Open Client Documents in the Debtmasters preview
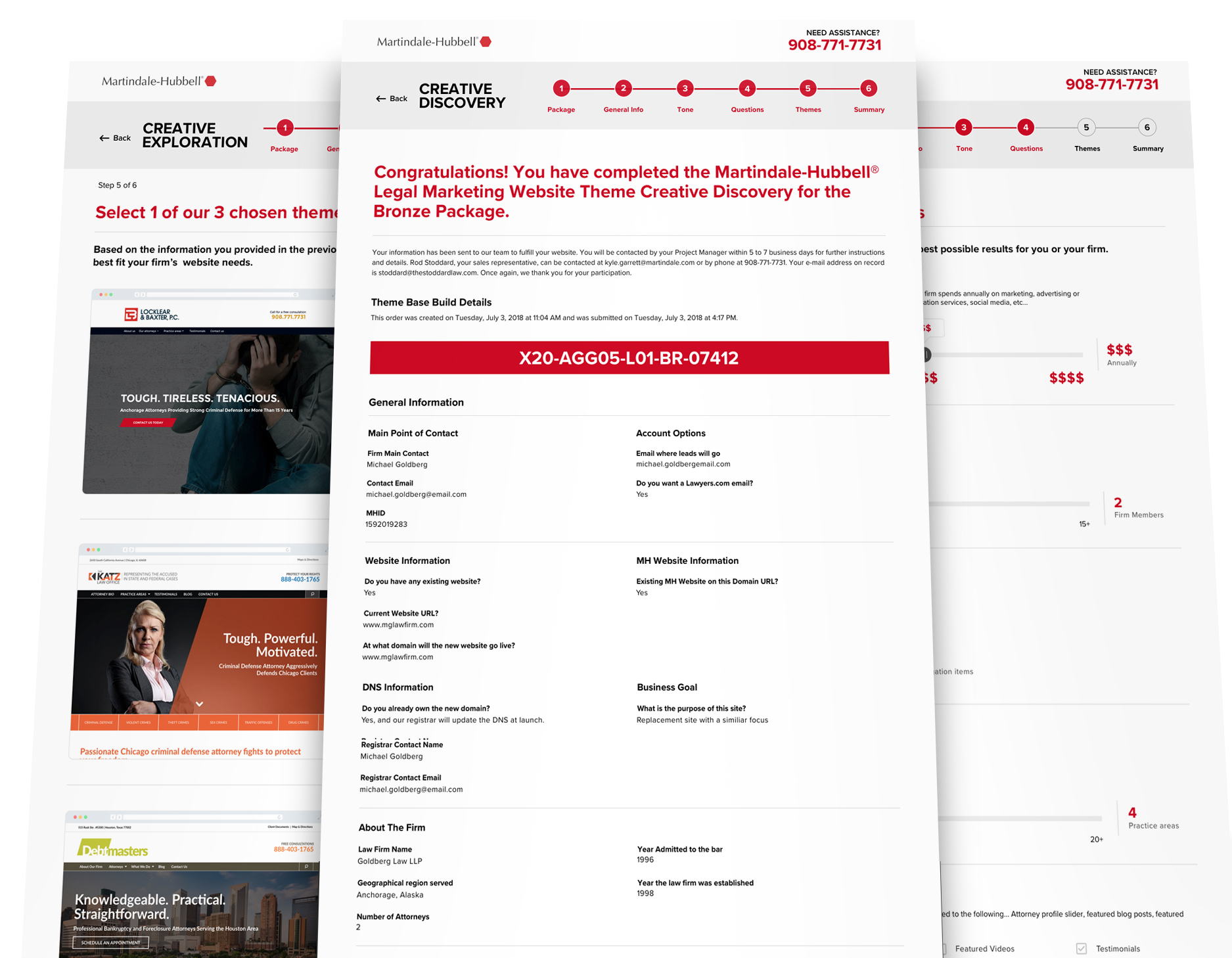 (x=278, y=827)
